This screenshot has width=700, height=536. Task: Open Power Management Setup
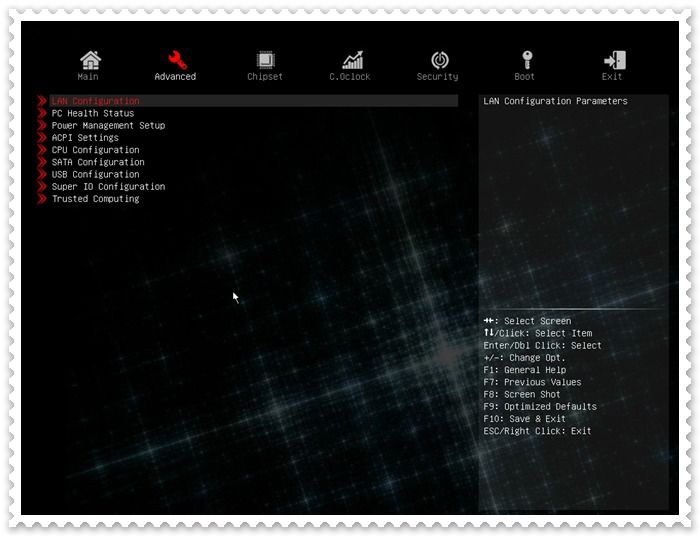coord(108,125)
